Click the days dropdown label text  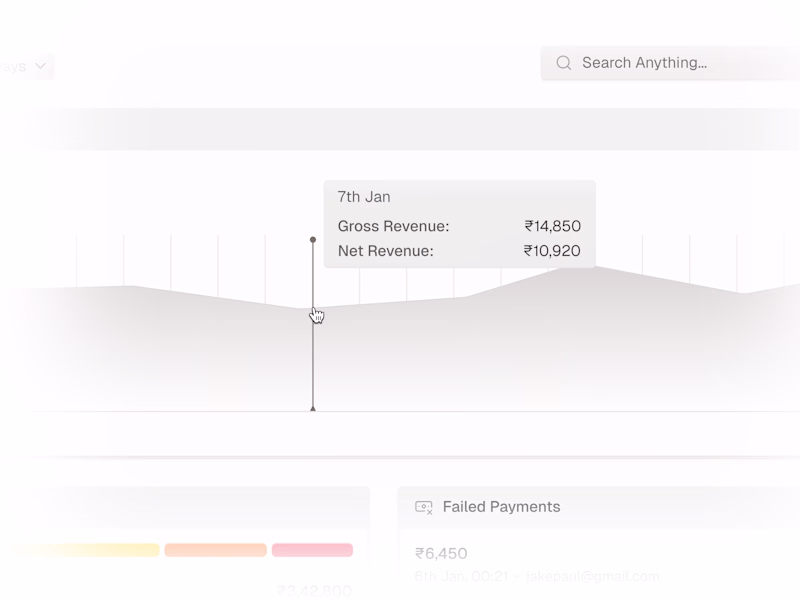(x=14, y=66)
